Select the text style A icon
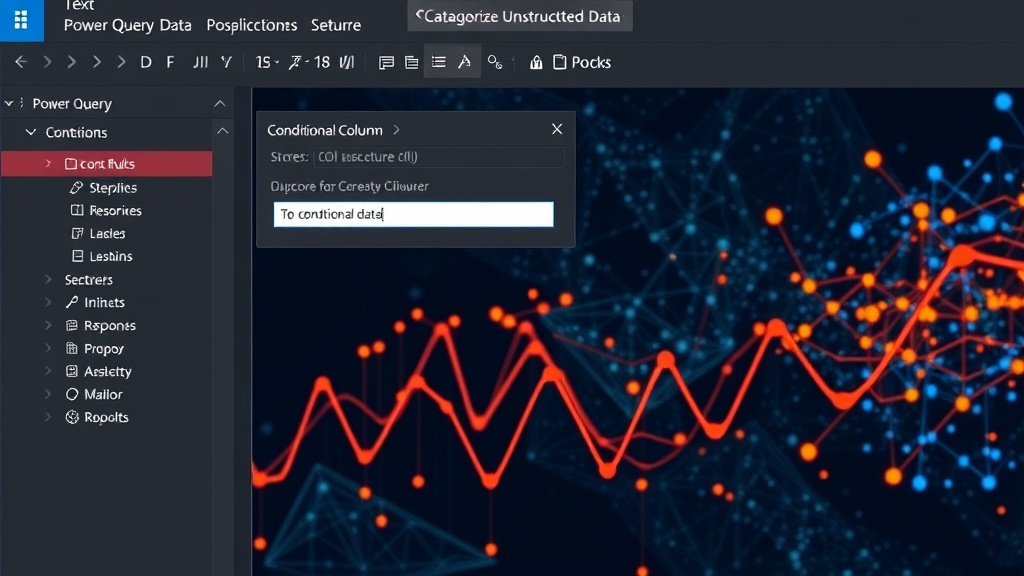 (x=464, y=62)
